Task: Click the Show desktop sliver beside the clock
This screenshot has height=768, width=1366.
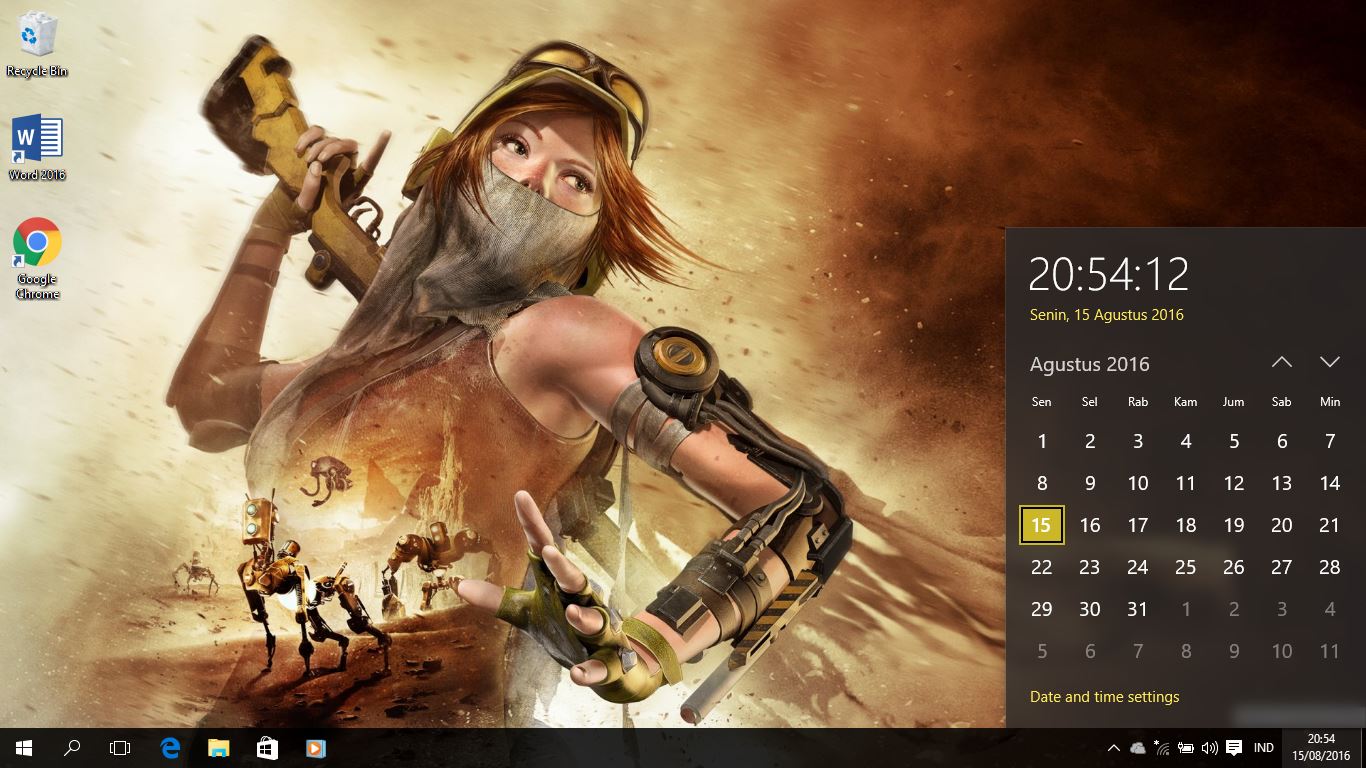Action: coord(1363,748)
